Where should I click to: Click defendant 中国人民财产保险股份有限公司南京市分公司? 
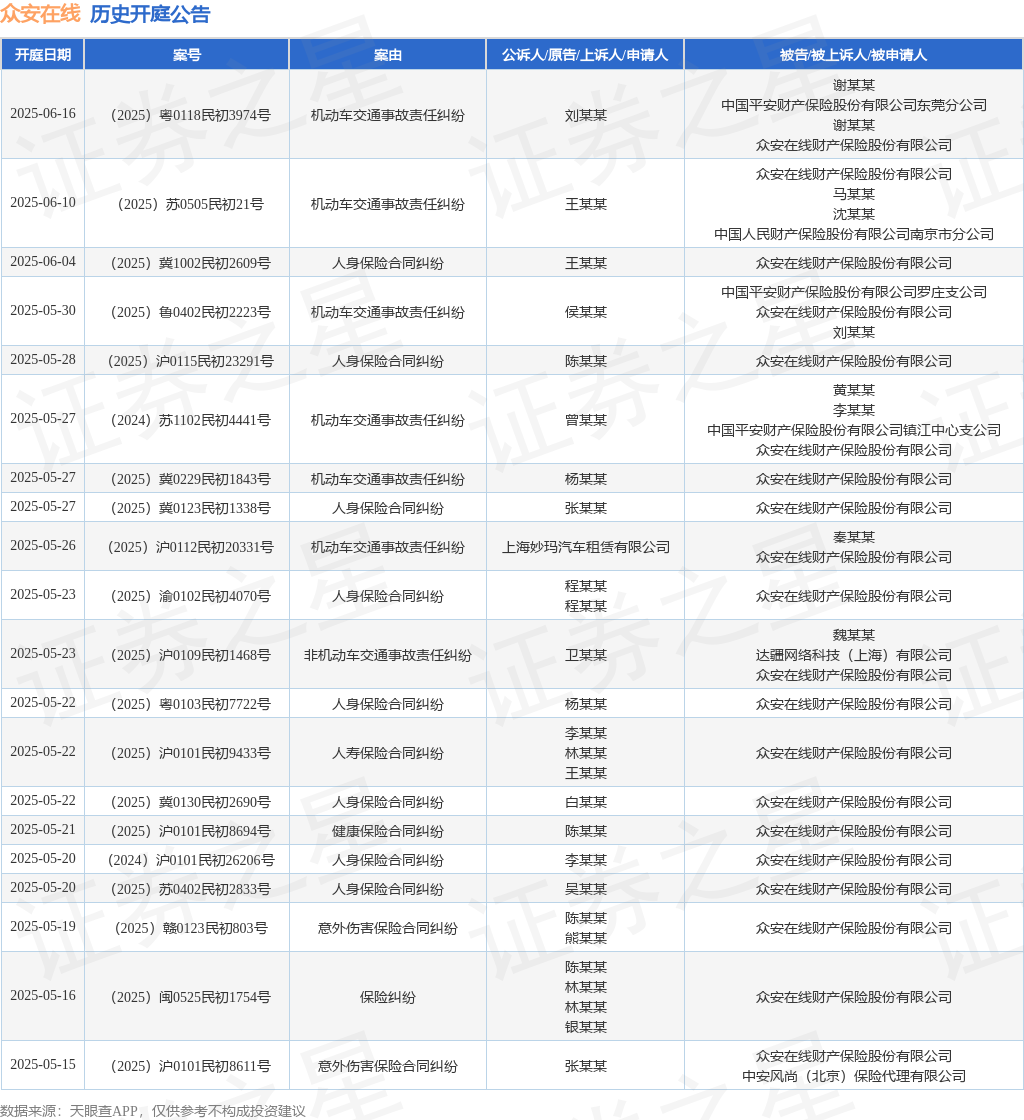(853, 234)
